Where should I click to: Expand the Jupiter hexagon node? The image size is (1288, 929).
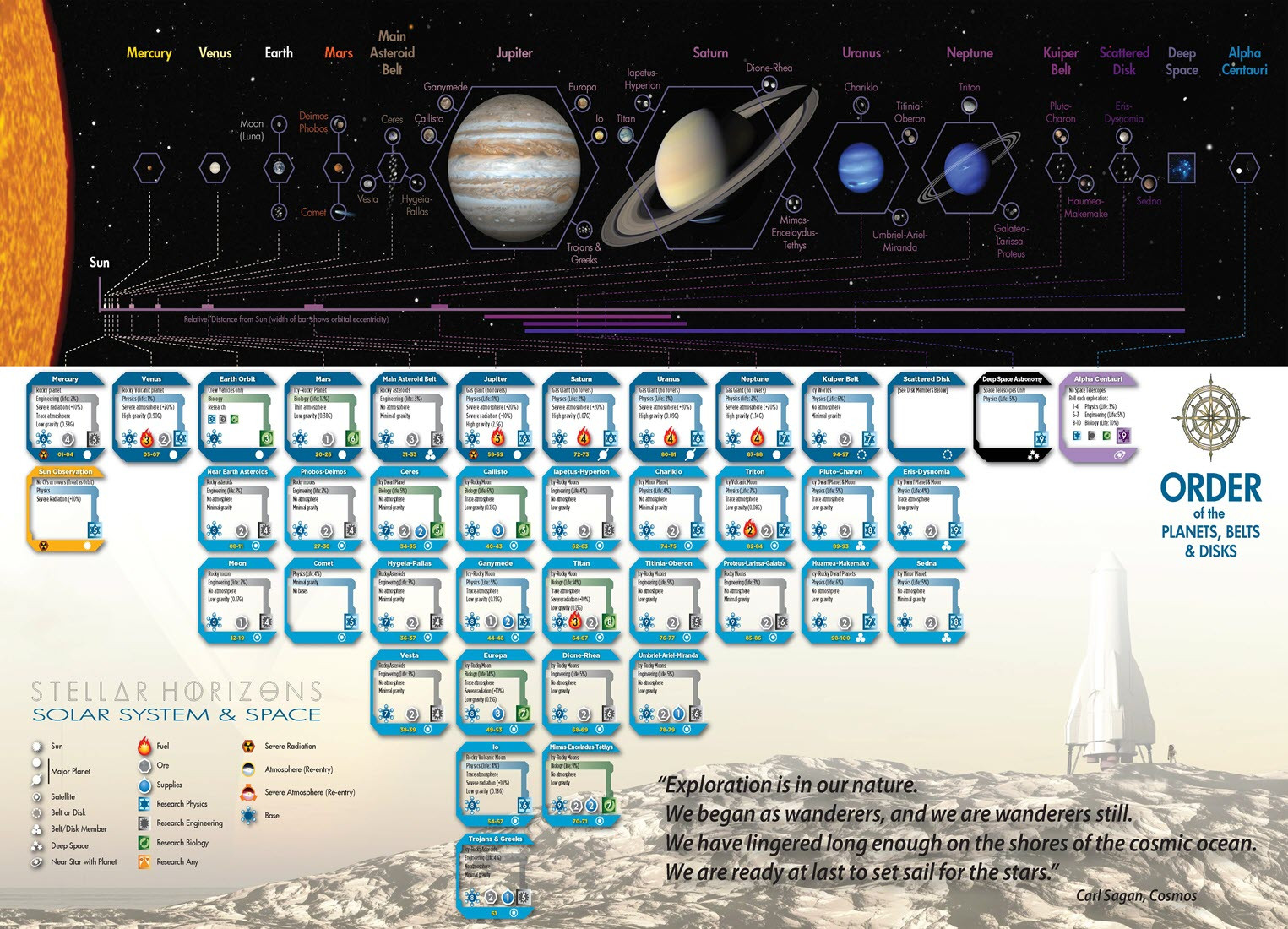(515, 169)
